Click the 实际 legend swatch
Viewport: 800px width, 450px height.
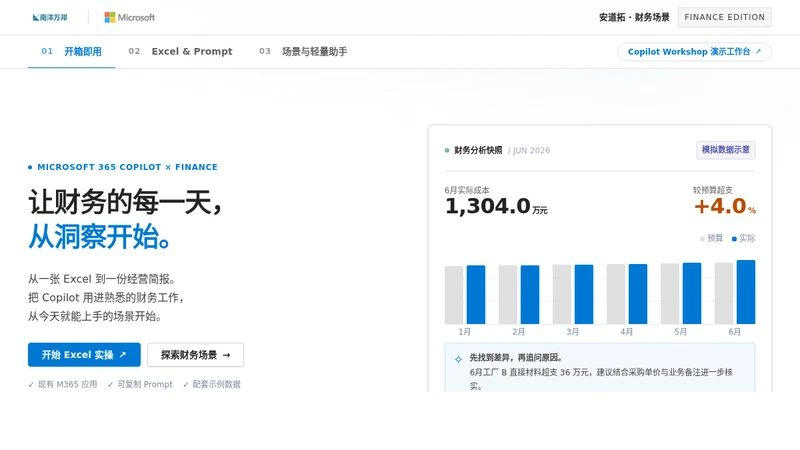pos(734,238)
